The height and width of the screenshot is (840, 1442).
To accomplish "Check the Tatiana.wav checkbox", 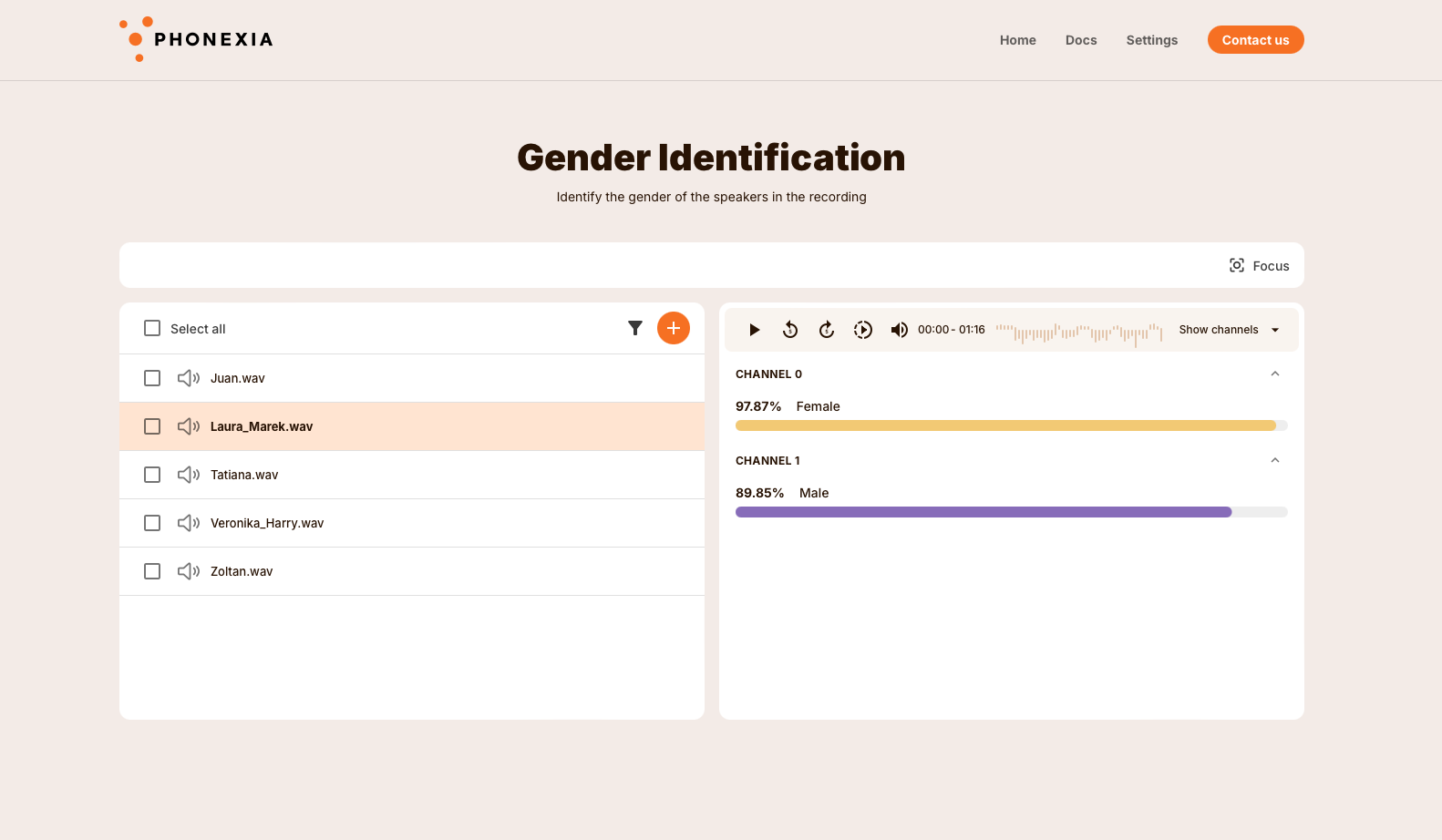I will pyautogui.click(x=152, y=475).
